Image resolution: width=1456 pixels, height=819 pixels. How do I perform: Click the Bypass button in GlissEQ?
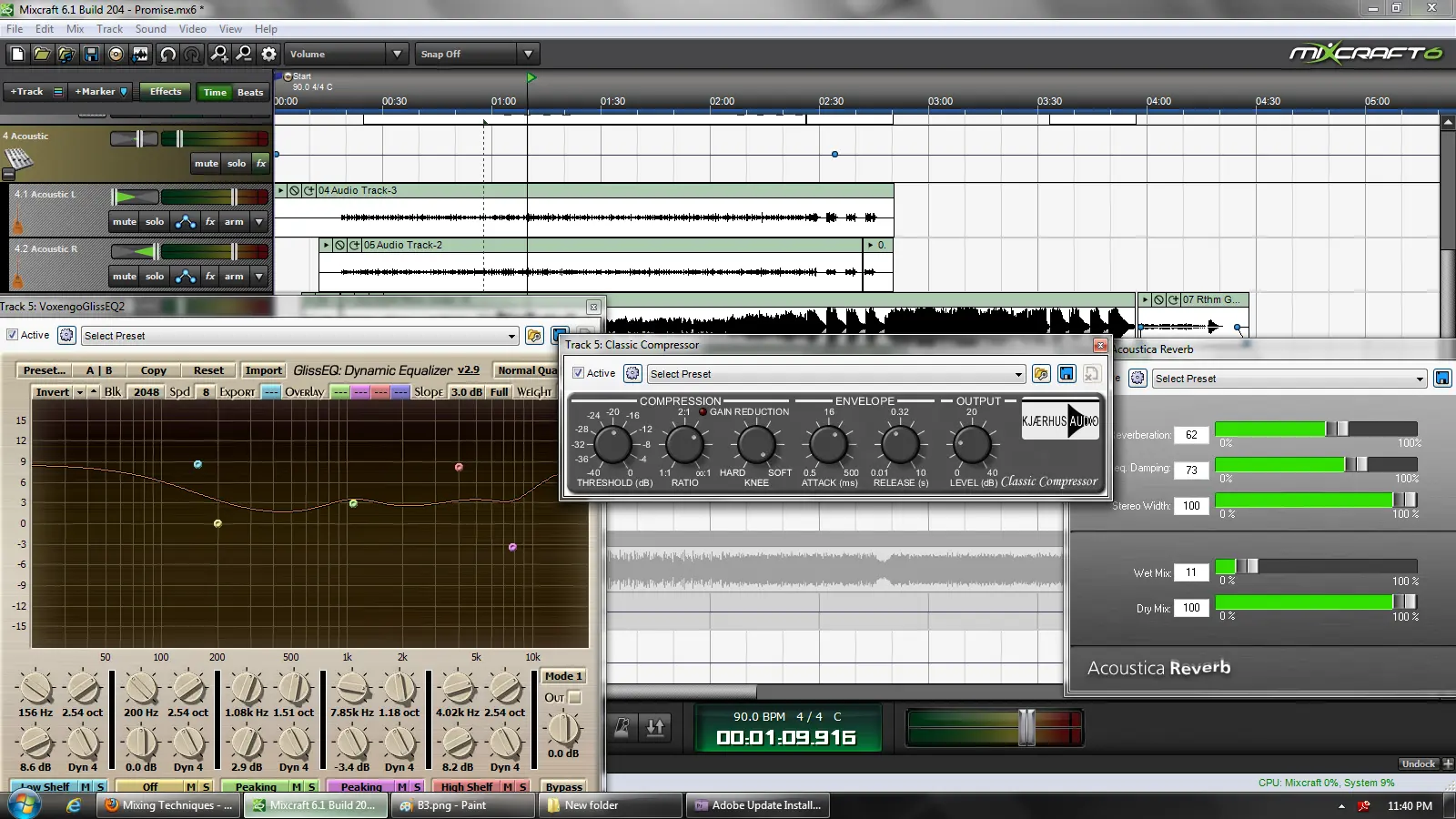(x=564, y=787)
